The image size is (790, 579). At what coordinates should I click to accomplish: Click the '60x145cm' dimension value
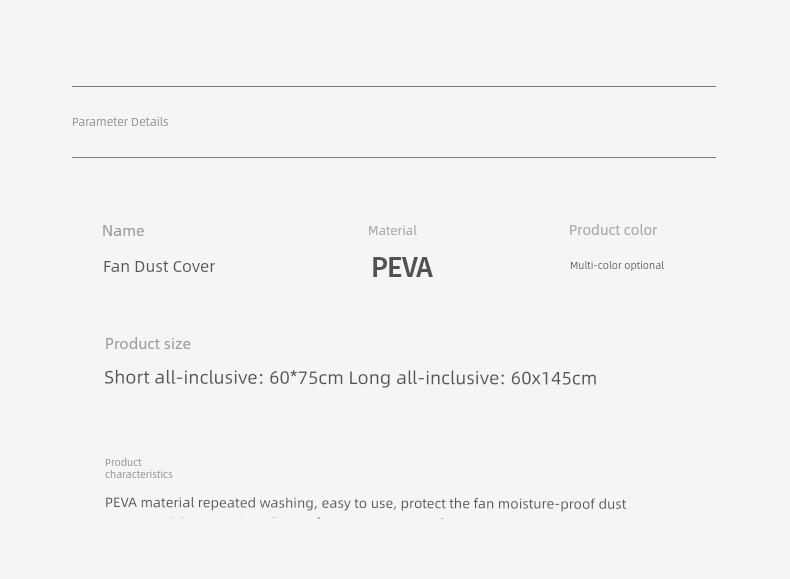(554, 378)
